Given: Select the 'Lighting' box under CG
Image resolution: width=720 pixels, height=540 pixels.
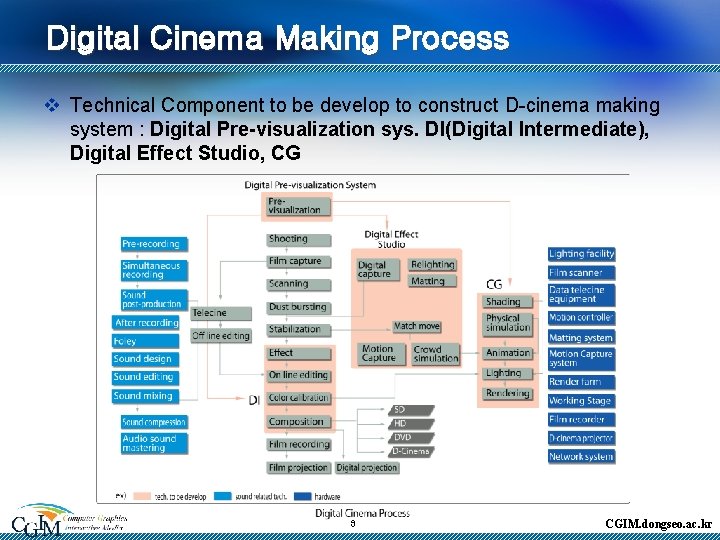Looking at the screenshot, I should coord(507,373).
